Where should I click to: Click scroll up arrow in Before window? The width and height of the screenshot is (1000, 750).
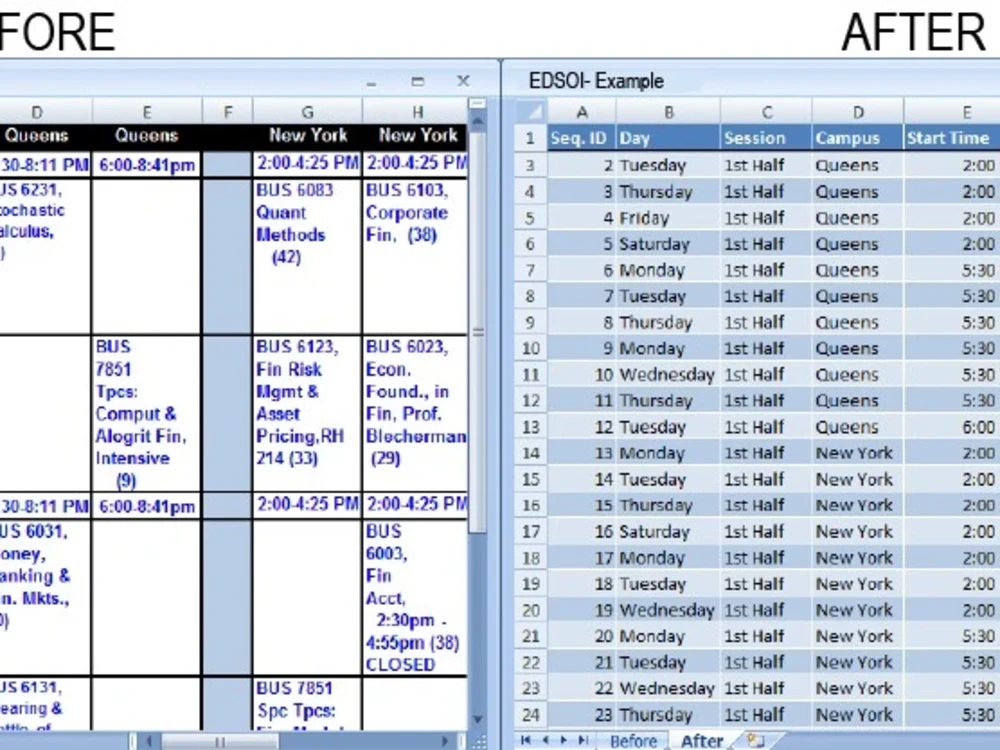(478, 119)
